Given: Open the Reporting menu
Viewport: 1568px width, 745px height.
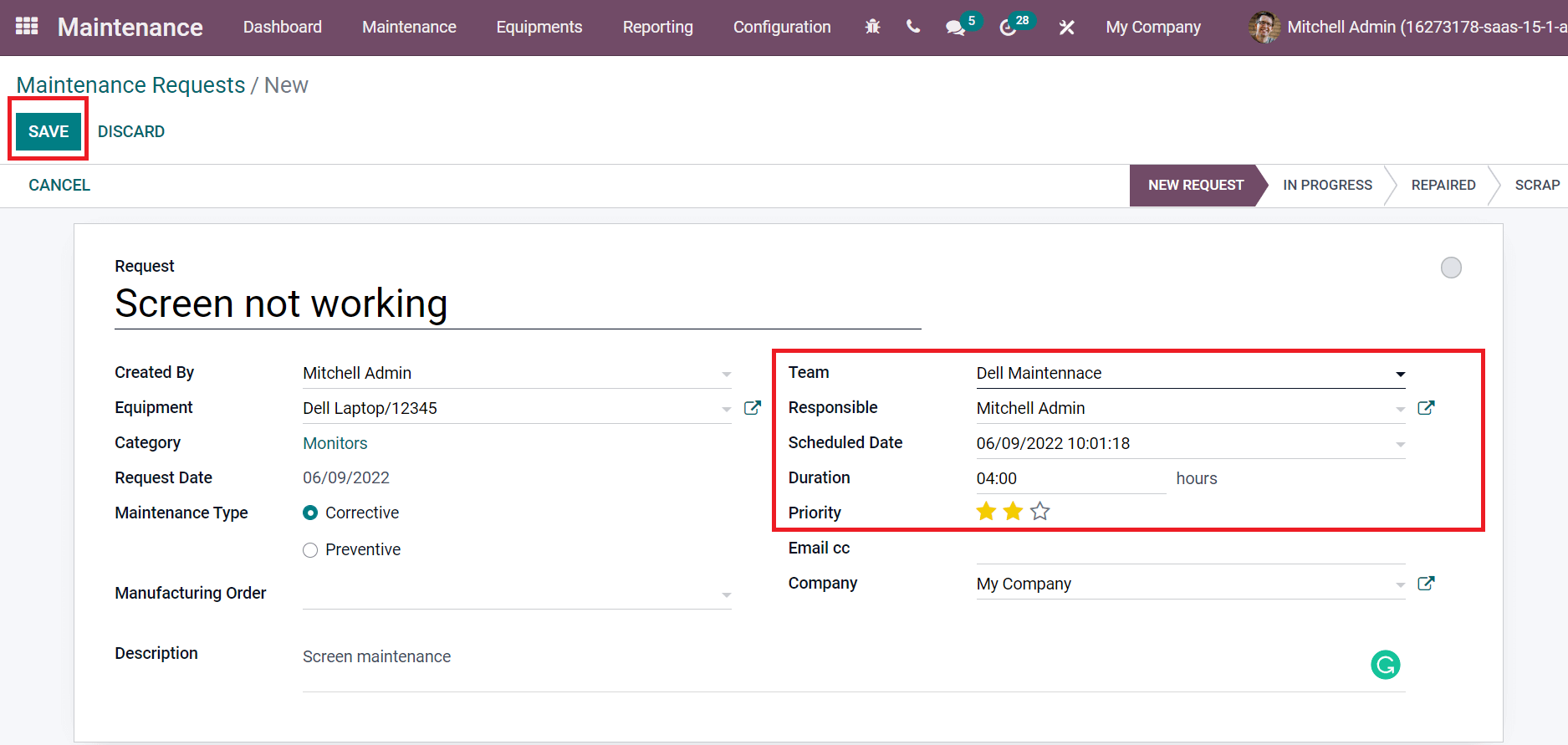Looking at the screenshot, I should click(x=658, y=27).
